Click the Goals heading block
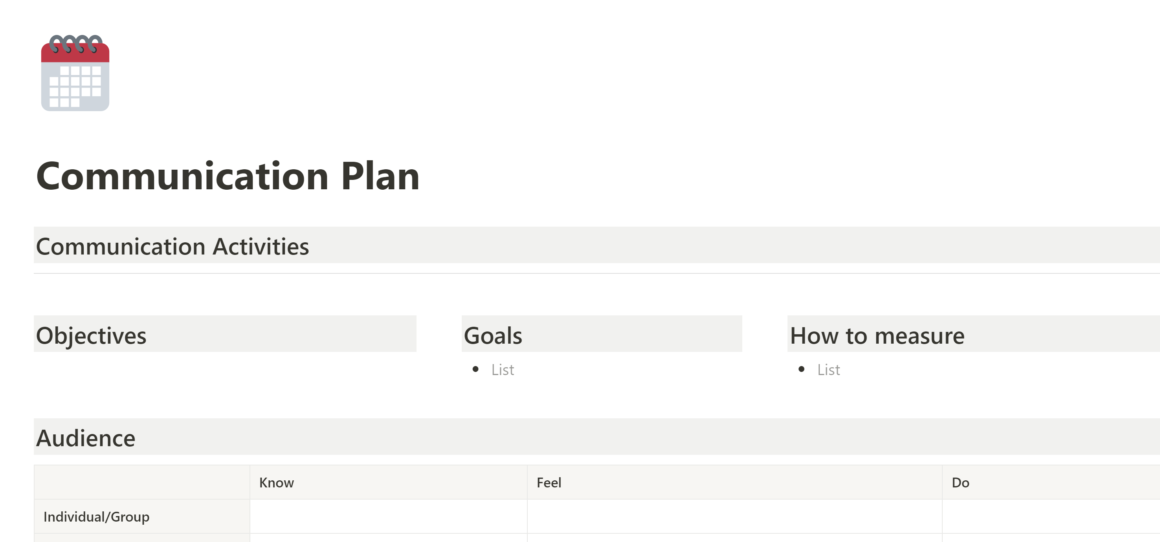The height and width of the screenshot is (542, 1160). click(601, 334)
